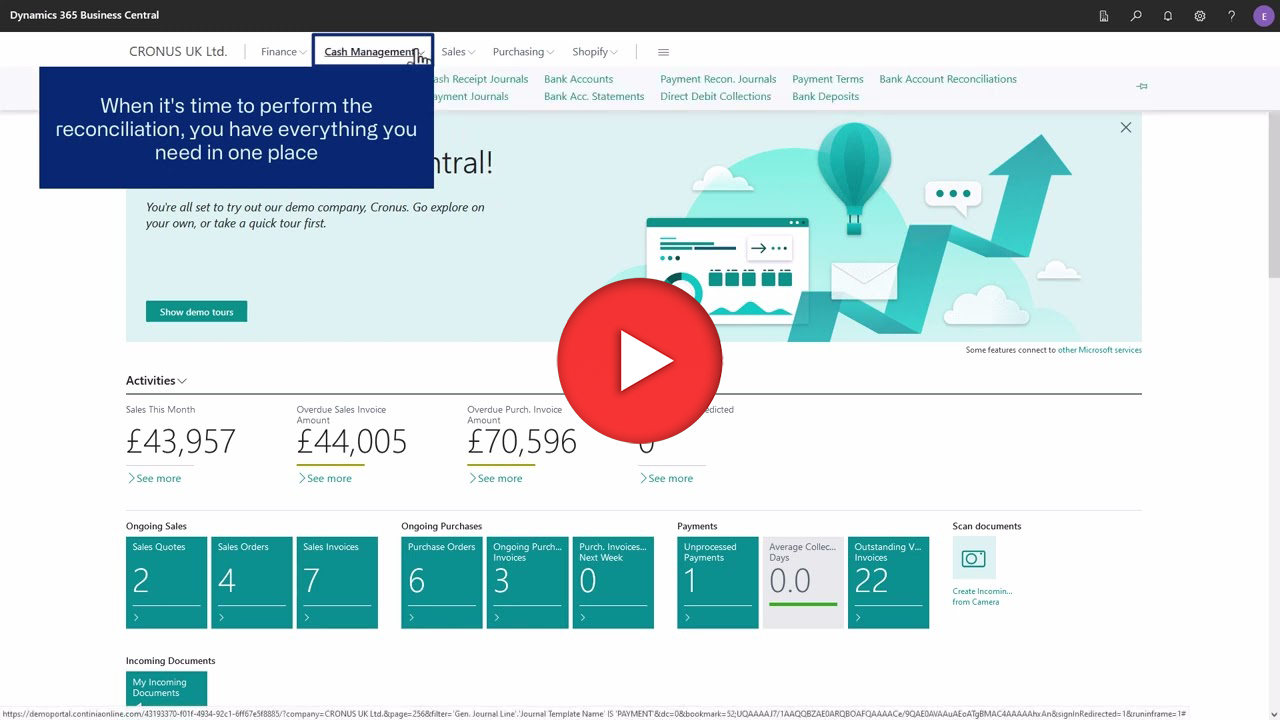Play the video overlay
The width and height of the screenshot is (1280, 720).
coord(640,360)
